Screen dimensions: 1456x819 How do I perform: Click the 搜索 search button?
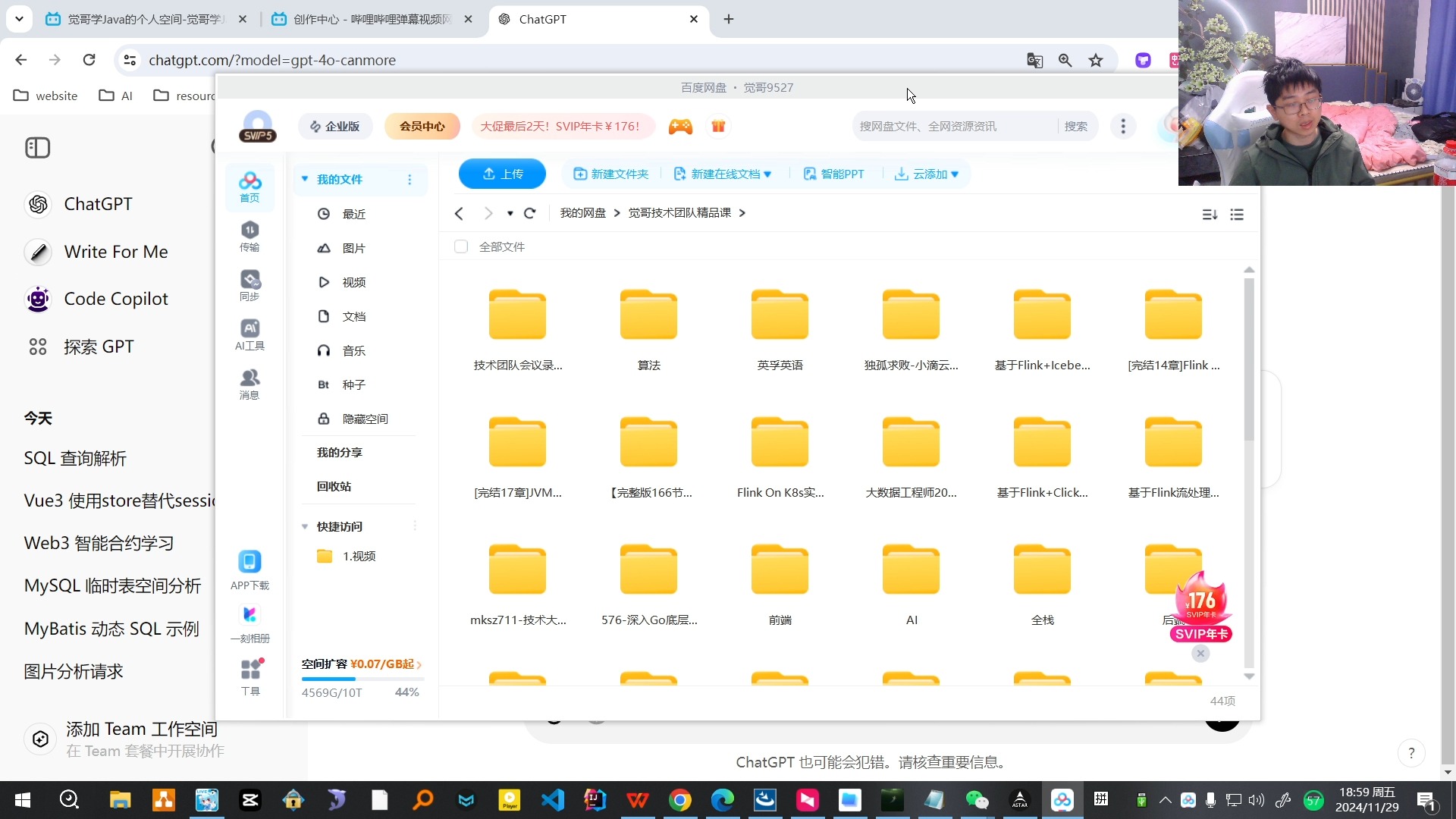[x=1076, y=127]
